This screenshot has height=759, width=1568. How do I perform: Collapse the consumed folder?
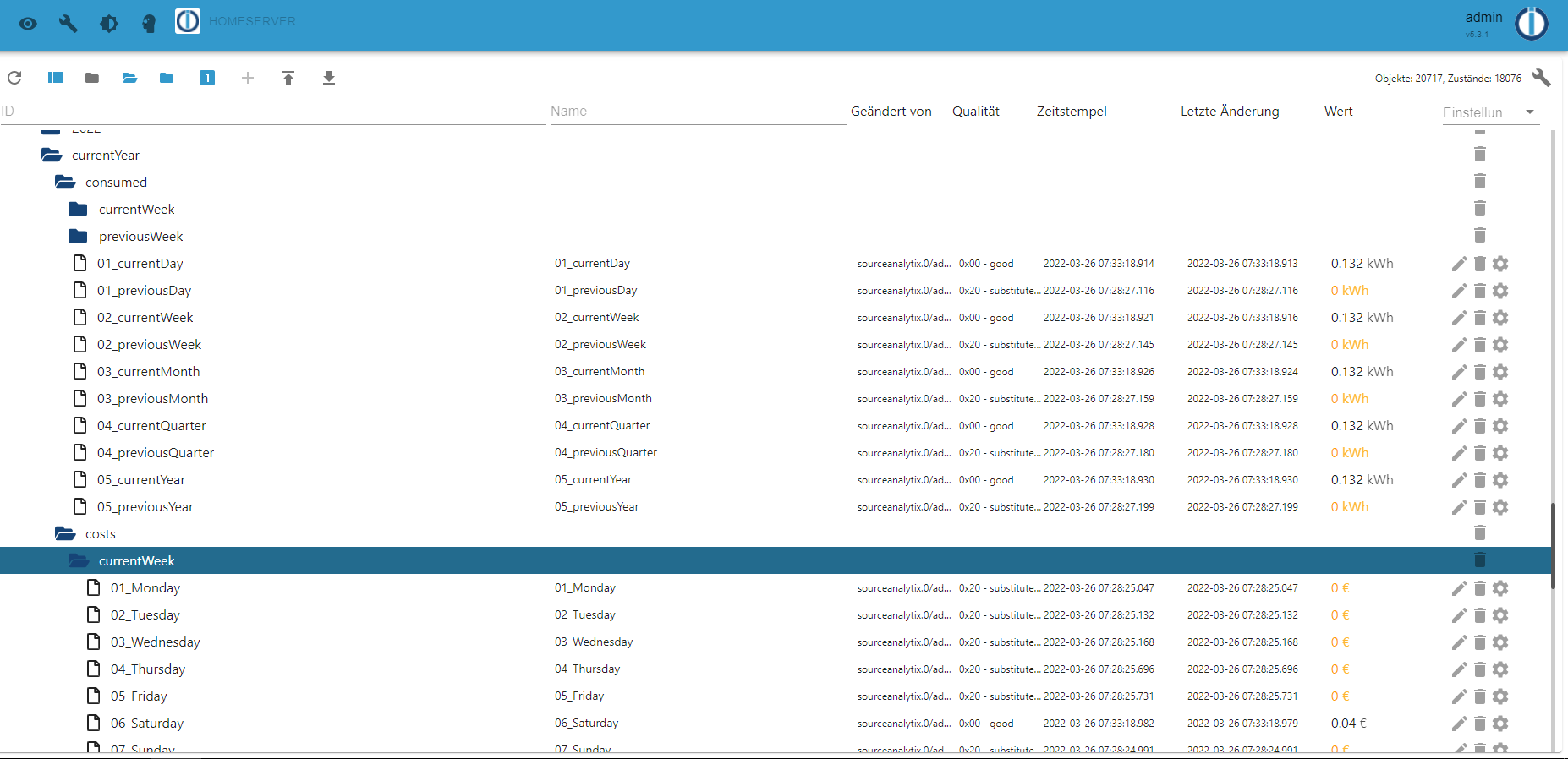click(x=65, y=182)
